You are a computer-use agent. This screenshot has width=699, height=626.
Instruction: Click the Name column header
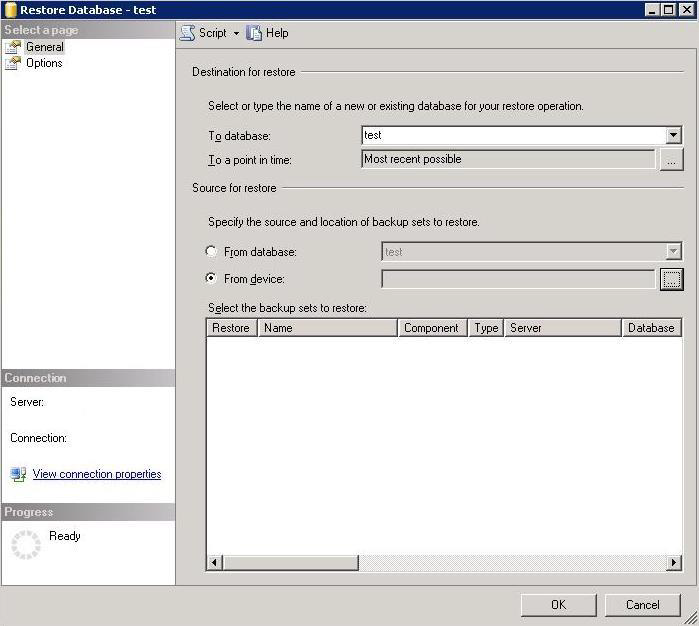pos(327,328)
